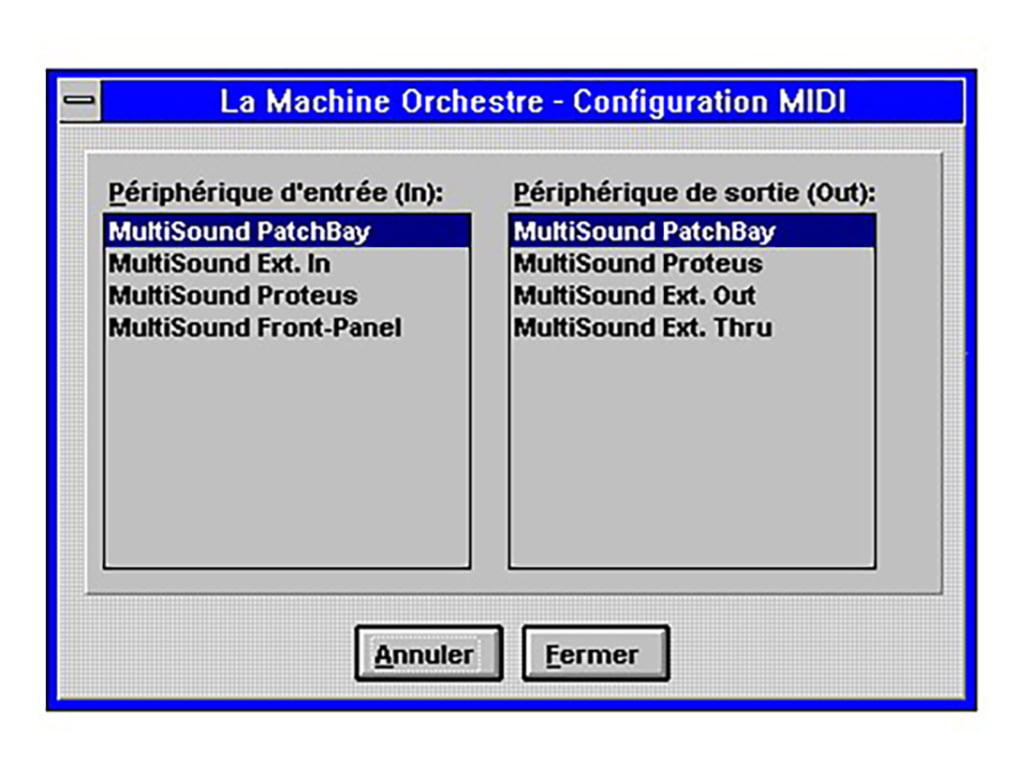Select MultiSound Ext. In input device
This screenshot has width=1030, height=778.
click(287, 263)
